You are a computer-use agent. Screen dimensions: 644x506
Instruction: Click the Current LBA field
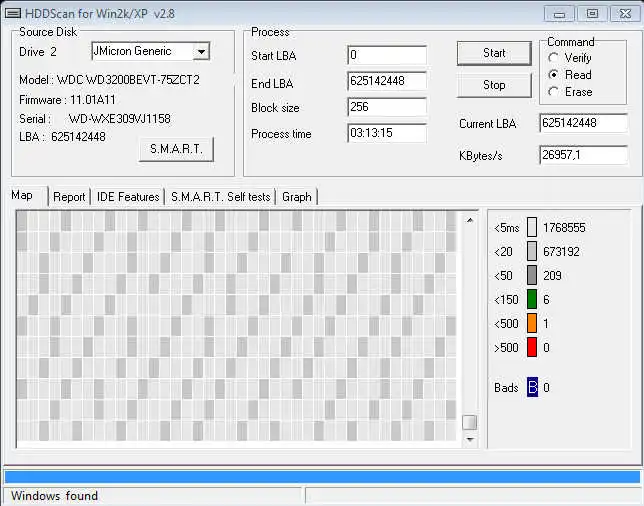(x=583, y=123)
